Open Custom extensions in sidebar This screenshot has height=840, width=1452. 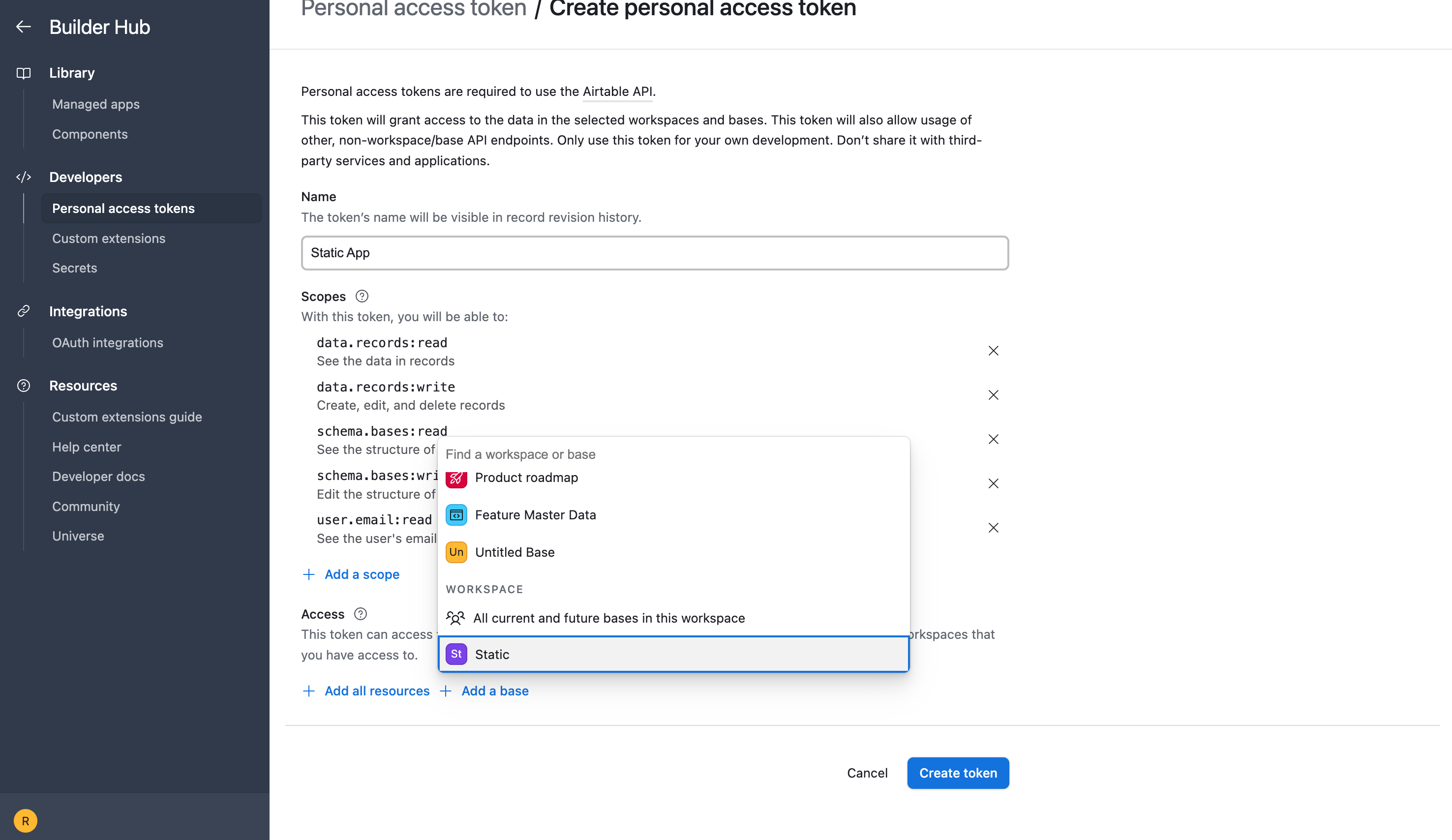[108, 239]
